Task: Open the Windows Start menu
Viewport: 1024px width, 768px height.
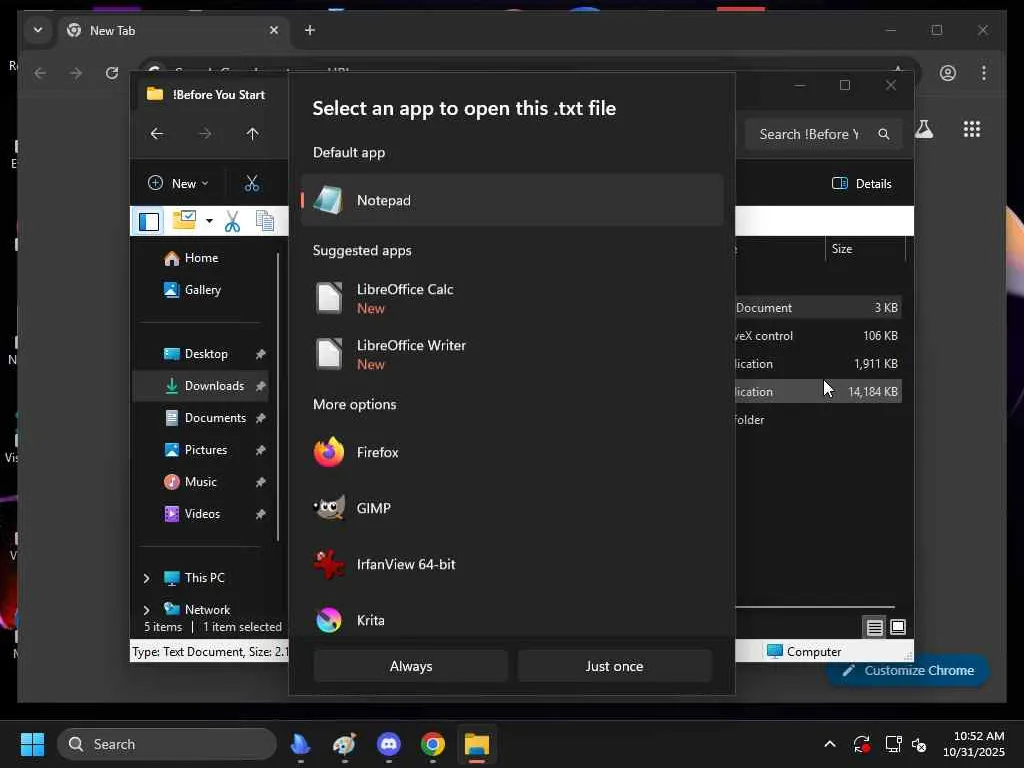Action: pyautogui.click(x=32, y=744)
